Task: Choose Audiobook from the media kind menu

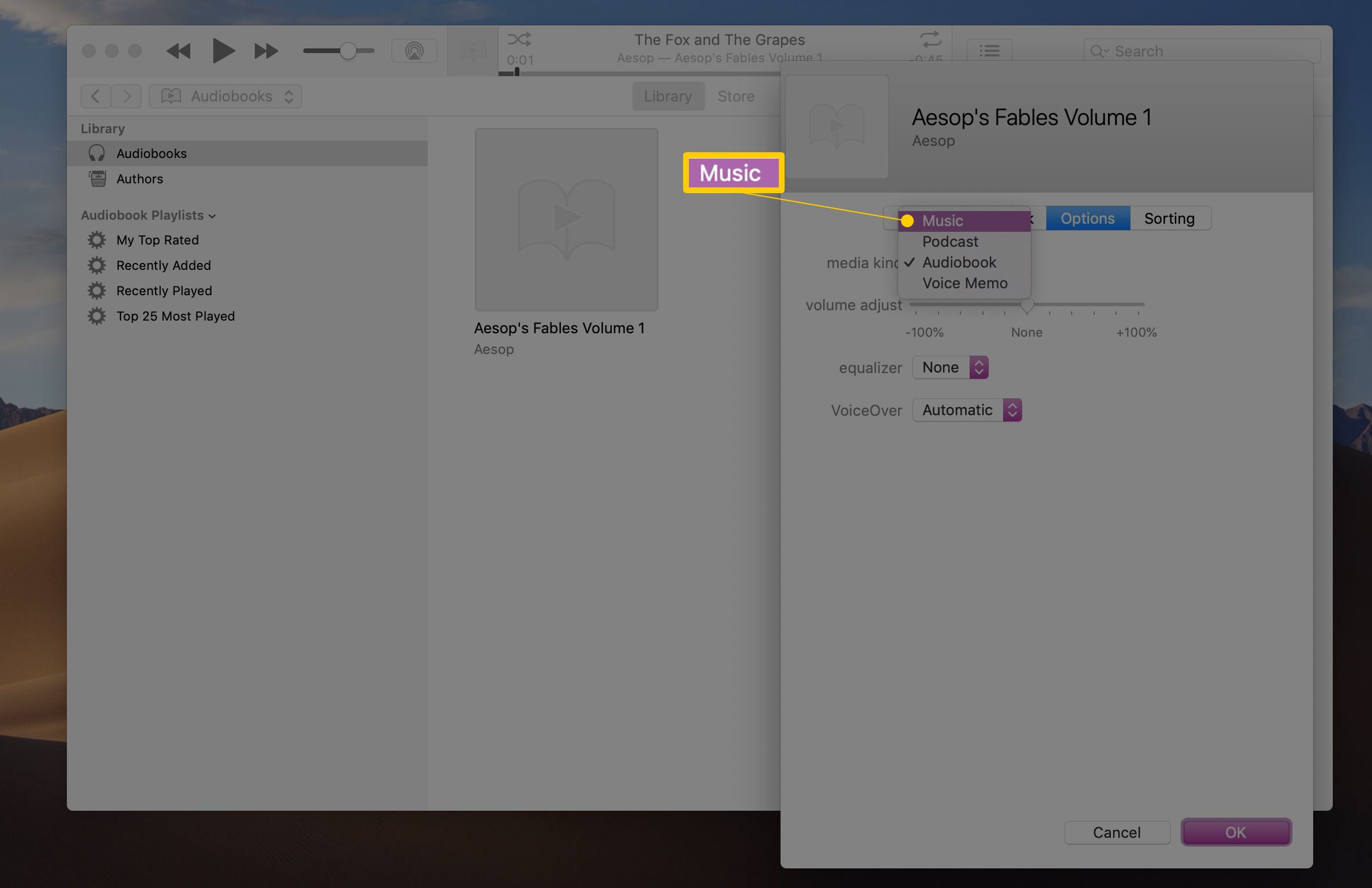Action: click(x=964, y=262)
